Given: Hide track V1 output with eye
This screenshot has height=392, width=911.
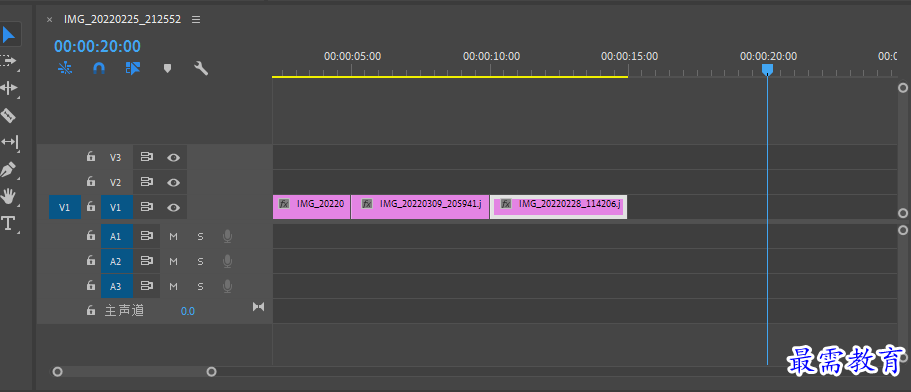Looking at the screenshot, I should (x=173, y=207).
